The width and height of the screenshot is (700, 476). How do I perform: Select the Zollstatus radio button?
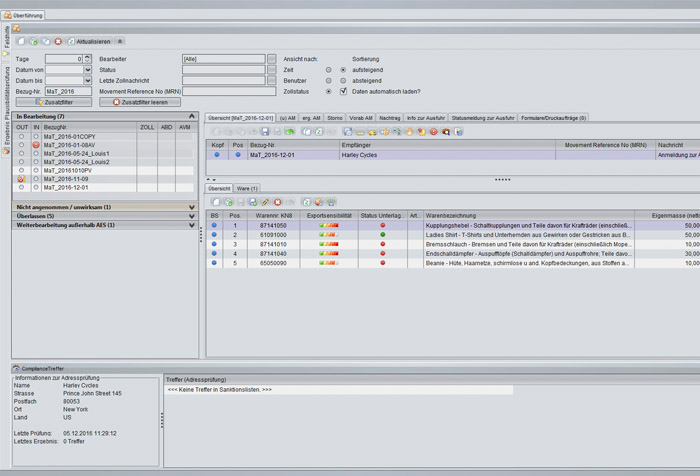(329, 92)
